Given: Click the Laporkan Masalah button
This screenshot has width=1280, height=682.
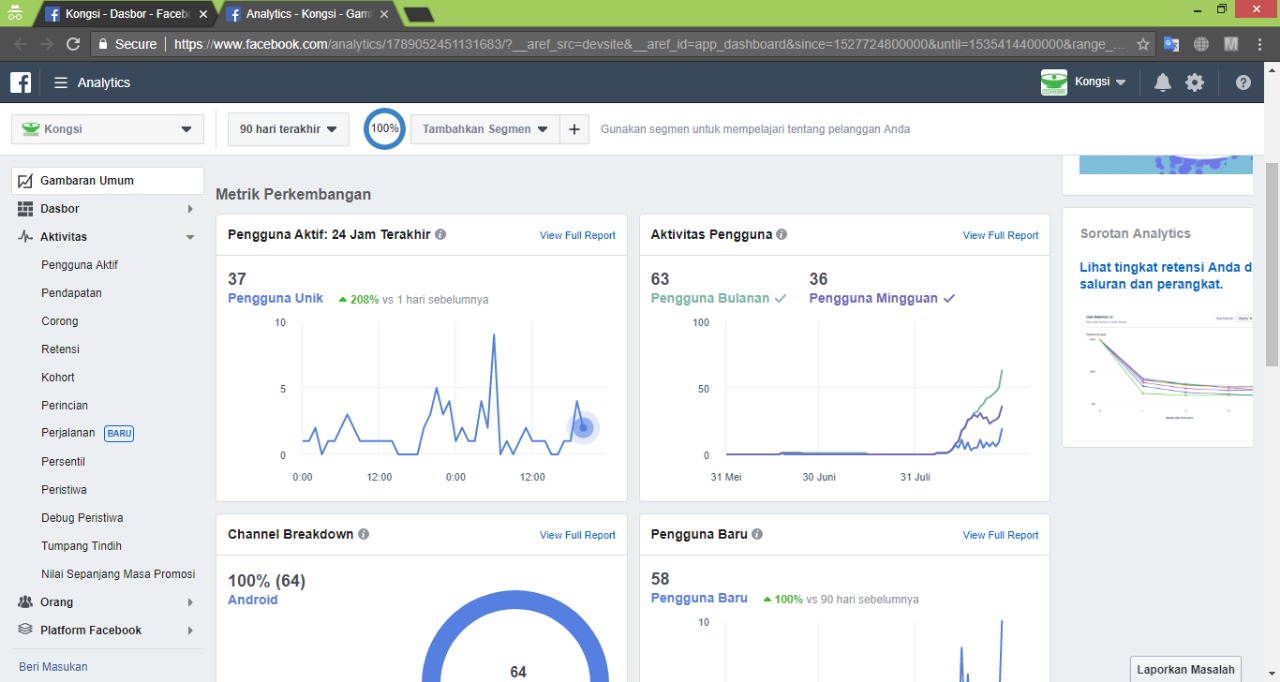Looking at the screenshot, I should (1186, 669).
